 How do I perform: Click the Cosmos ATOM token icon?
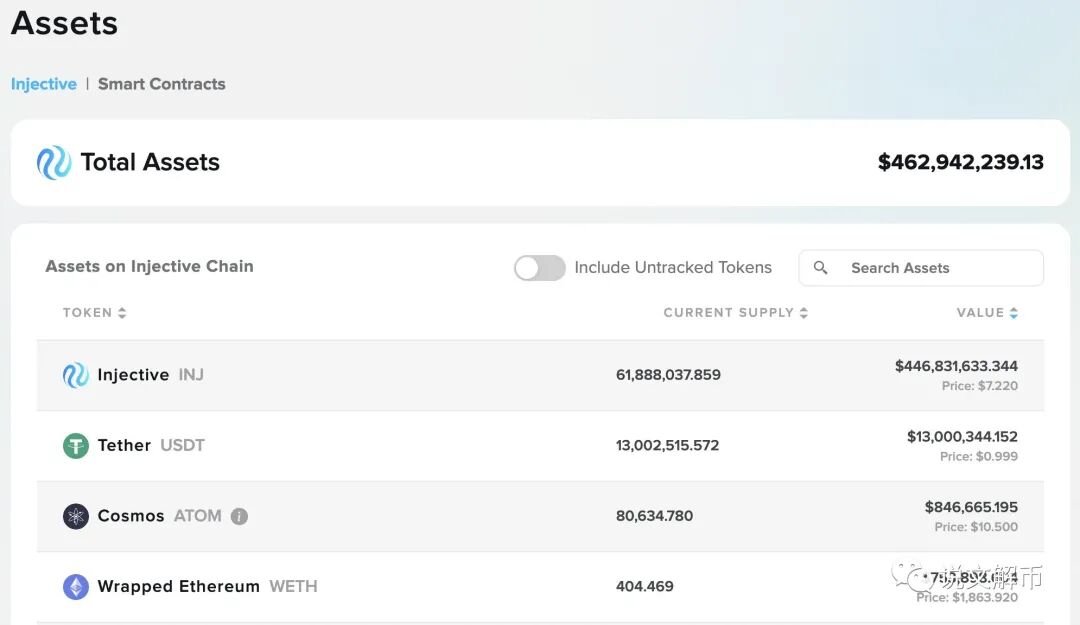[76, 516]
